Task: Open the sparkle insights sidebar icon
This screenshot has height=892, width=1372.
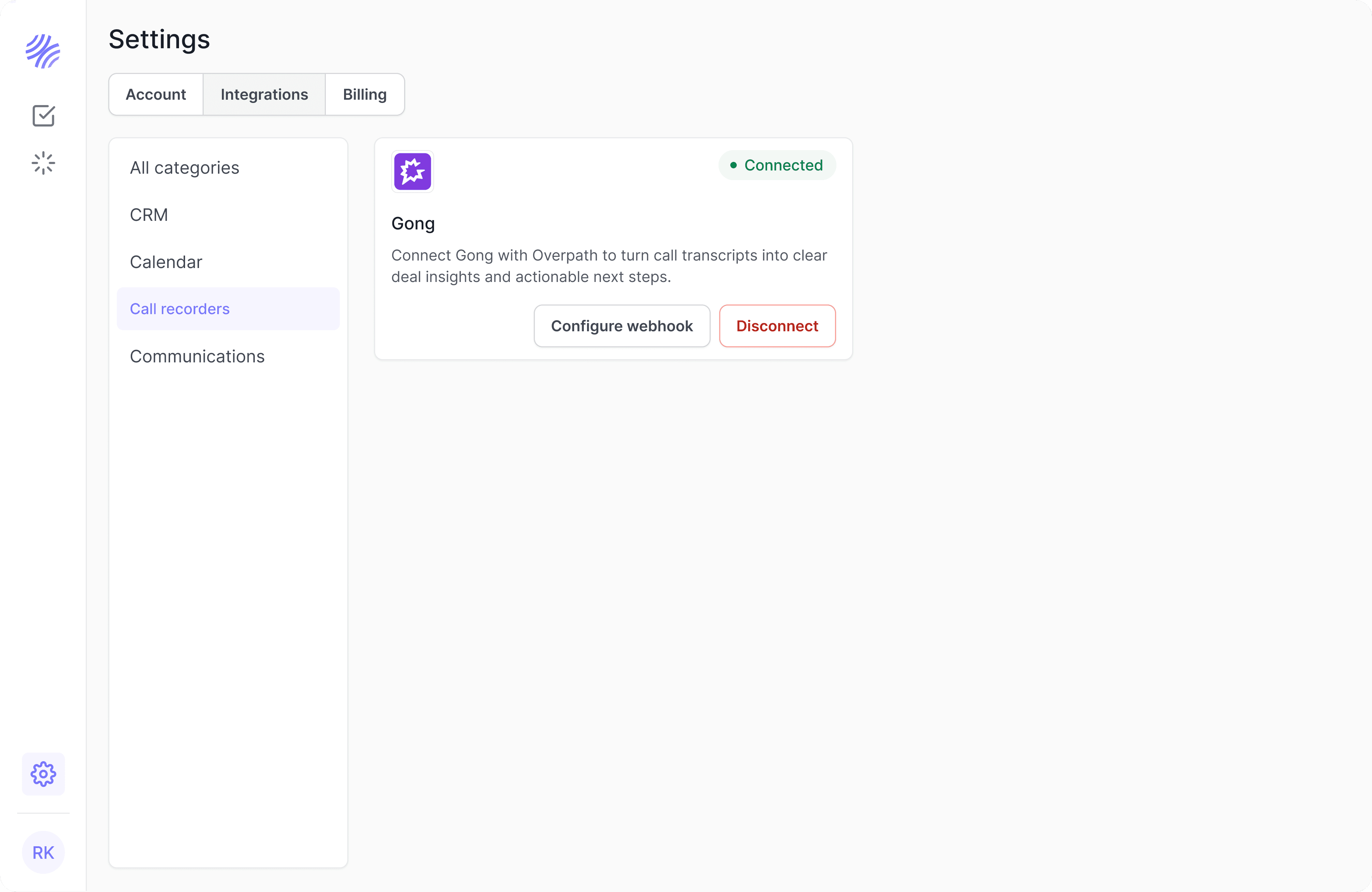Action: [x=43, y=163]
